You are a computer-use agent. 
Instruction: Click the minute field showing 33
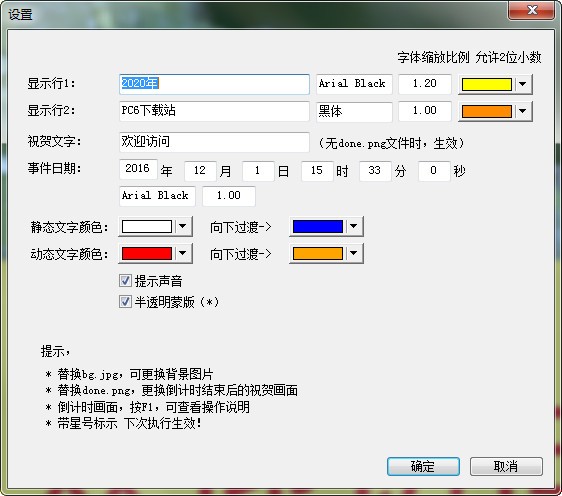pyautogui.click(x=375, y=171)
